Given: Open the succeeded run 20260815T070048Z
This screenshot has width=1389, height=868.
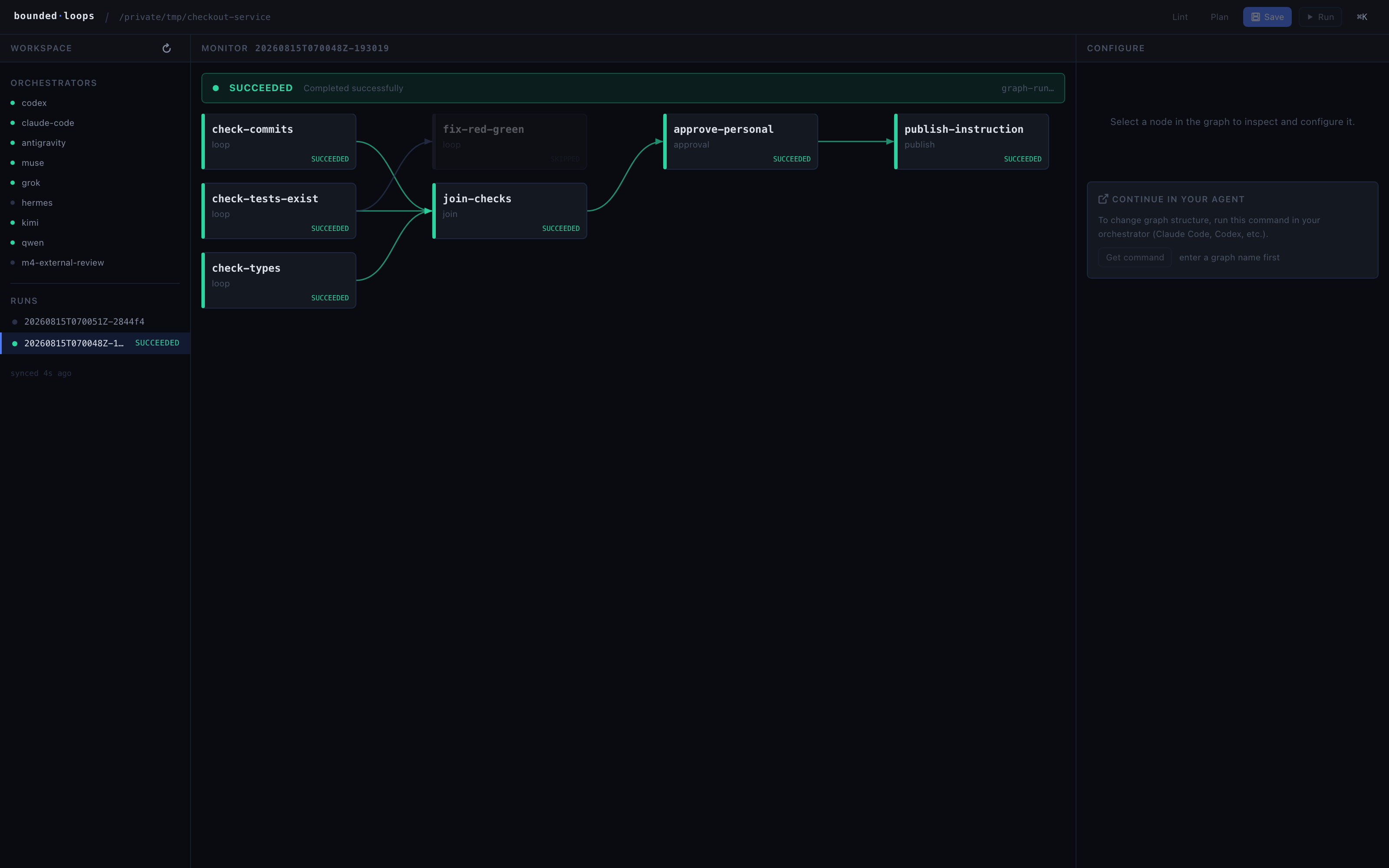Looking at the screenshot, I should click(95, 343).
